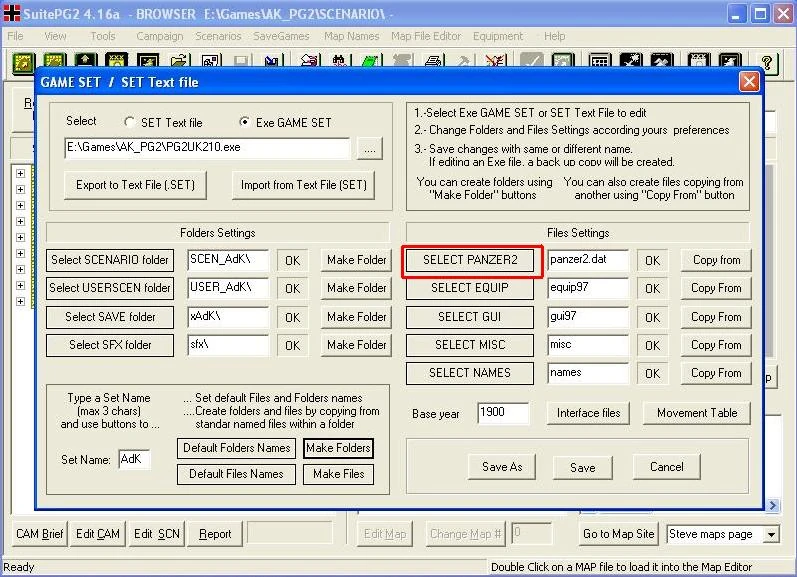Click the Set Name field containing AdK
This screenshot has width=797, height=577.
[x=134, y=460]
